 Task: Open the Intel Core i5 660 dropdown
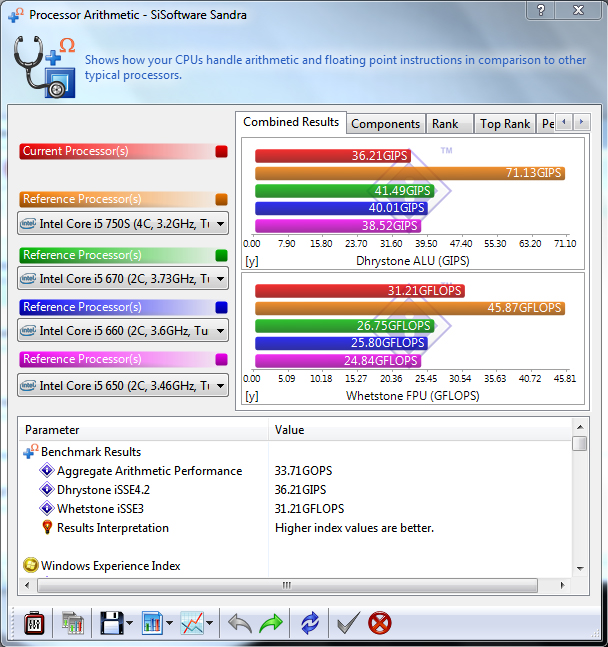[x=123, y=331]
